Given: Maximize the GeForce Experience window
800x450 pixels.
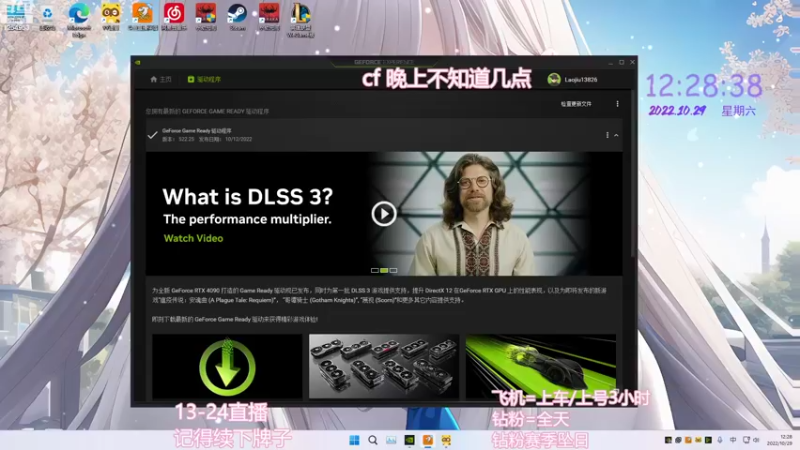Looking at the screenshot, I should coord(621,62).
